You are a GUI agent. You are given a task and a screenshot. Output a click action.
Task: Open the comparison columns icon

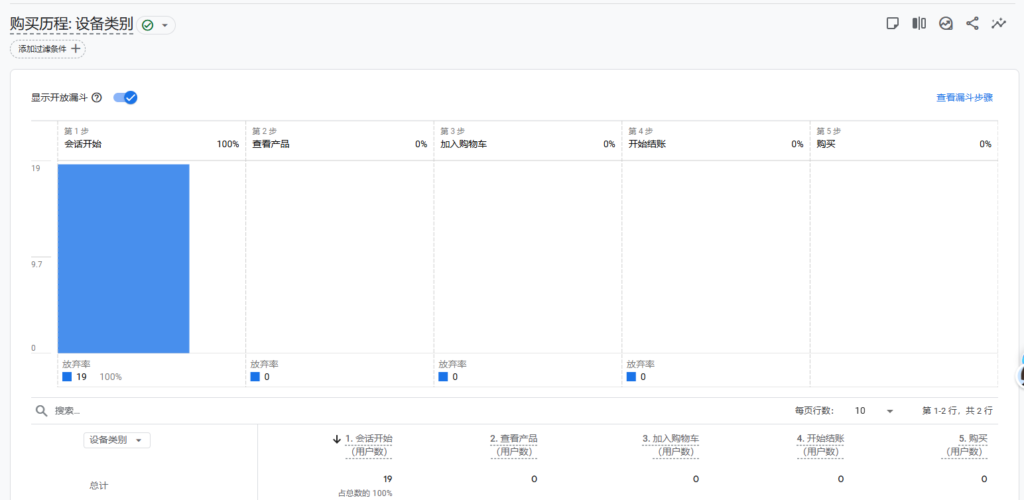919,24
